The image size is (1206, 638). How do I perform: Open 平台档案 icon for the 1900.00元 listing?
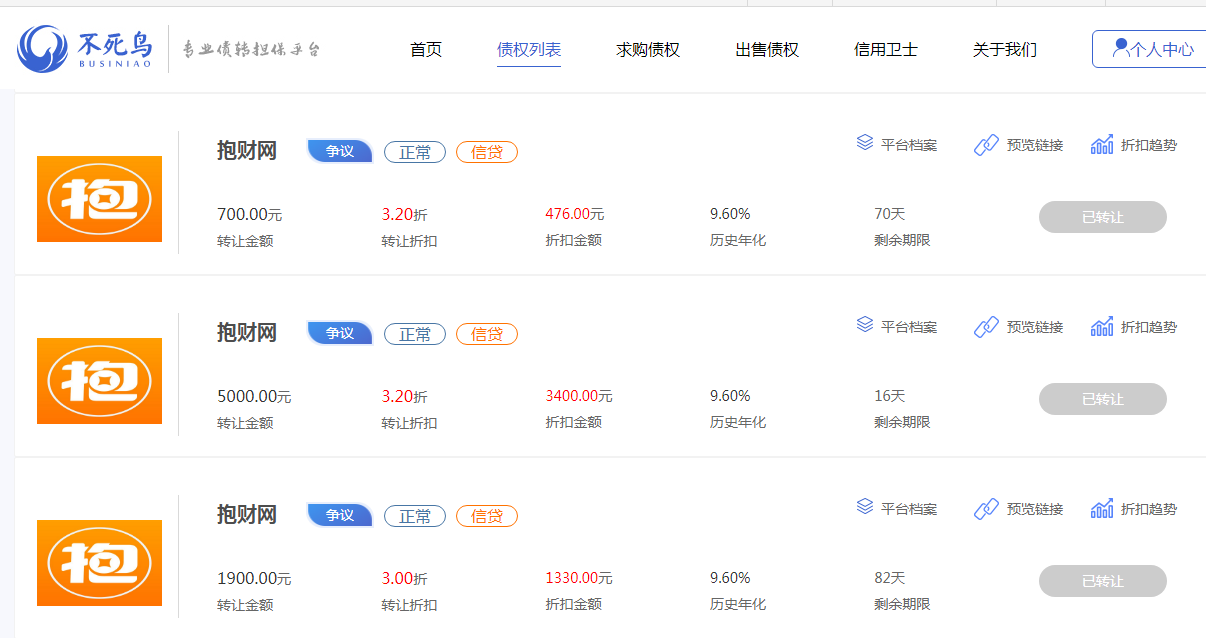click(x=865, y=507)
